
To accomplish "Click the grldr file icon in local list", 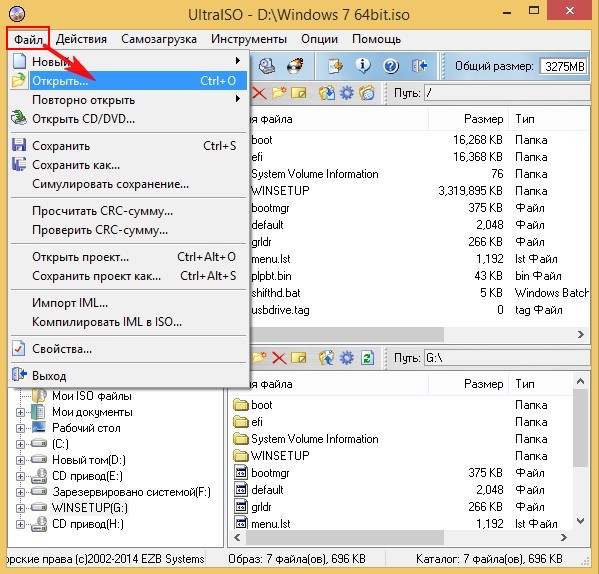I will point(241,507).
